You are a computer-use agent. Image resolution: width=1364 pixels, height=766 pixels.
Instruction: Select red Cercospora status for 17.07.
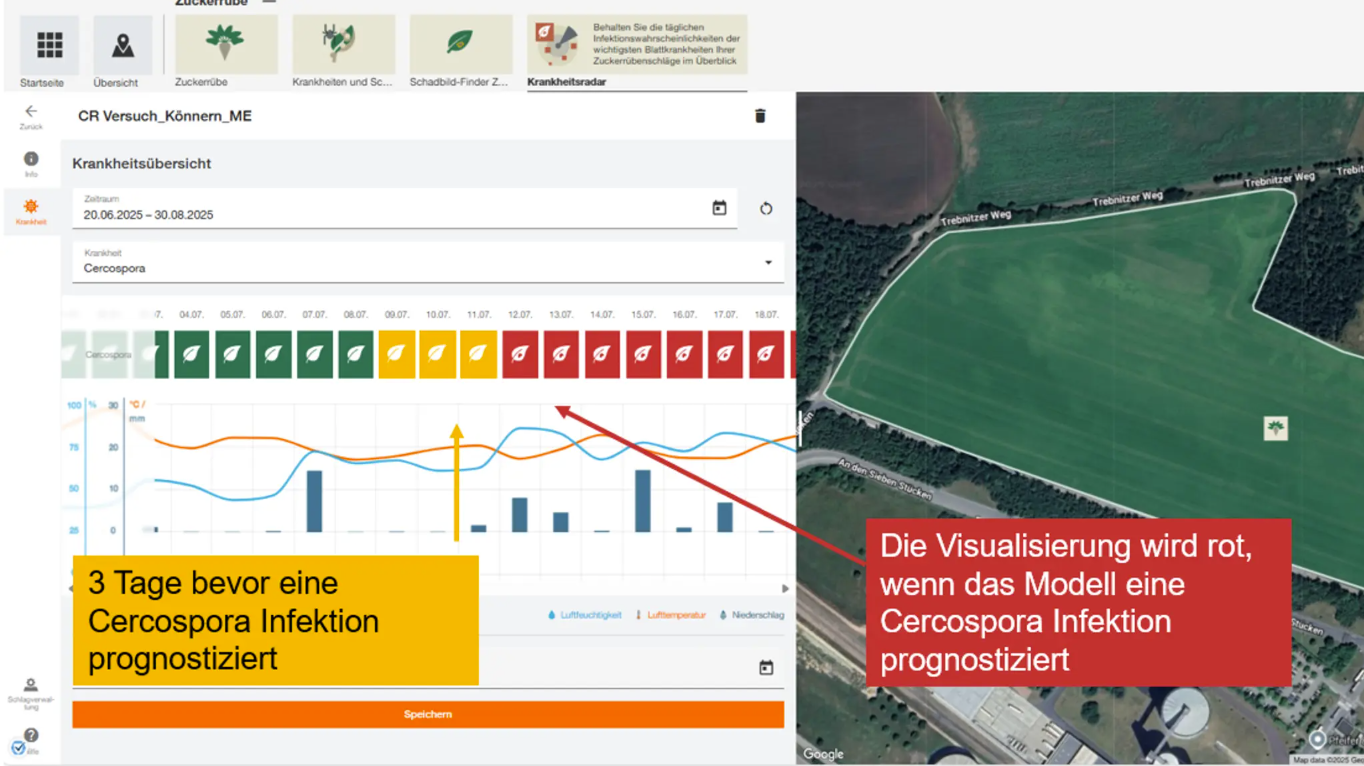(725, 354)
